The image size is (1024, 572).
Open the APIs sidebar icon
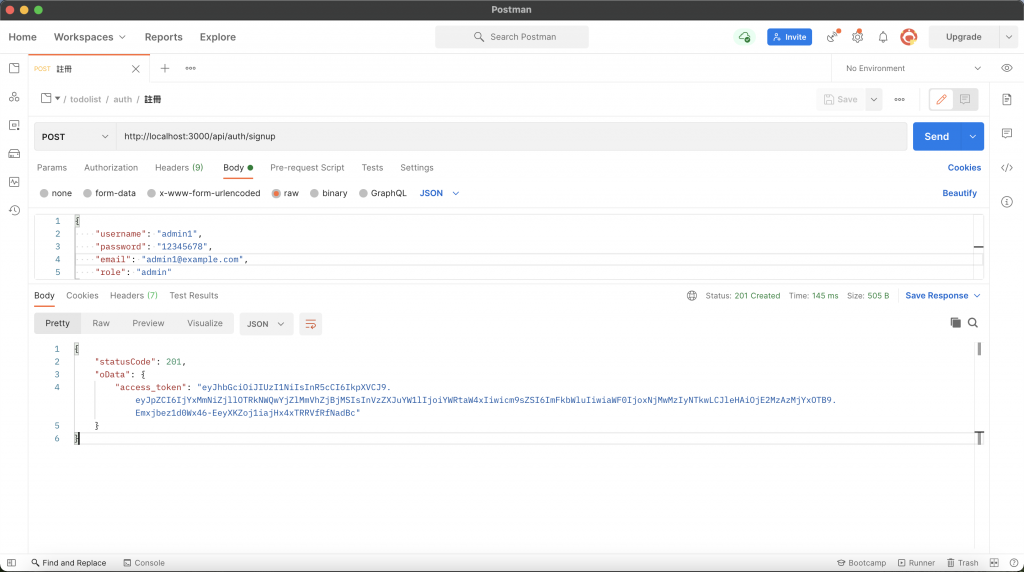[x=14, y=97]
